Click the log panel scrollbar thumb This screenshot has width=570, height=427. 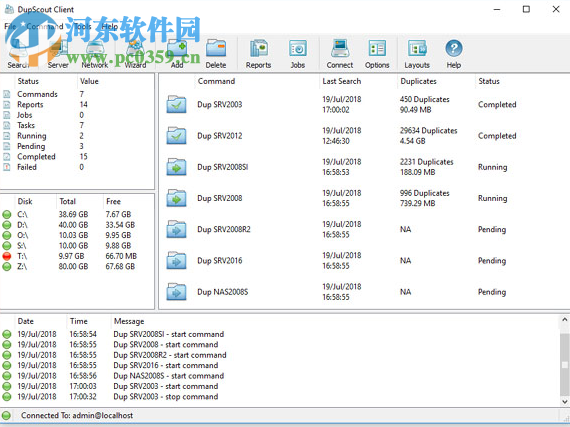[564, 365]
